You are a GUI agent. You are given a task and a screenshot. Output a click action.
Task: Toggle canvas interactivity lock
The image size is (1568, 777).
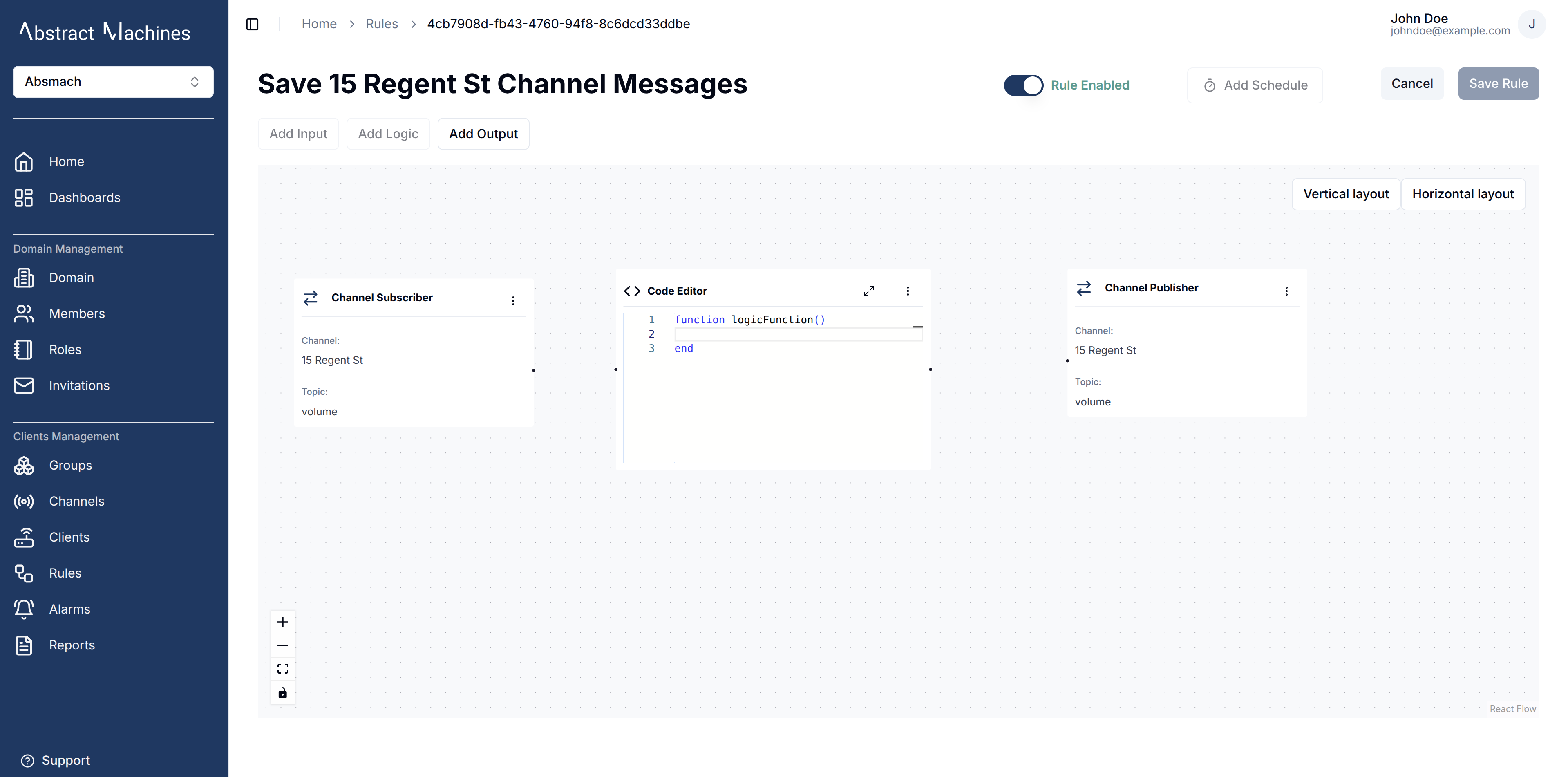point(282,693)
